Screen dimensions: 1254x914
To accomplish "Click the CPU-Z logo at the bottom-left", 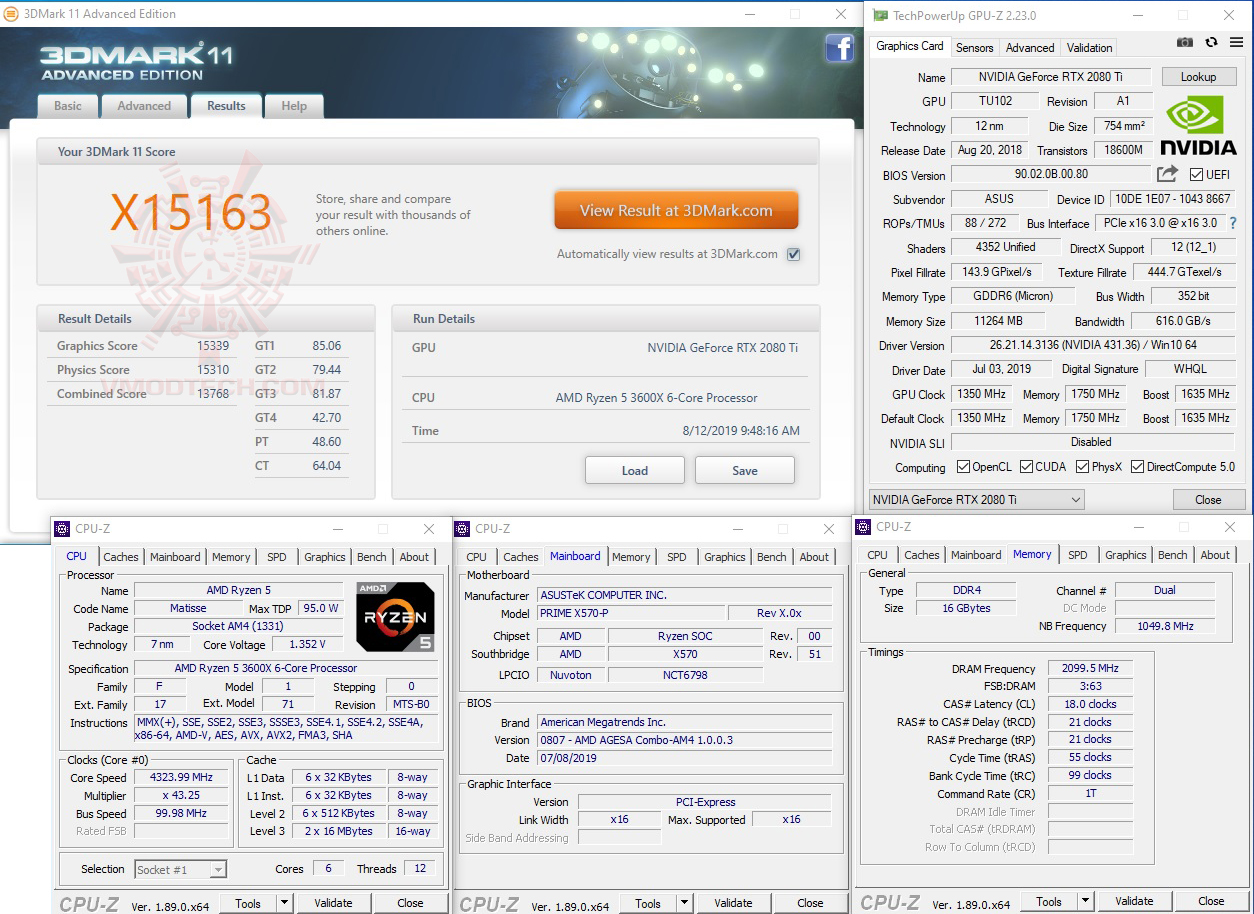I will point(88,902).
